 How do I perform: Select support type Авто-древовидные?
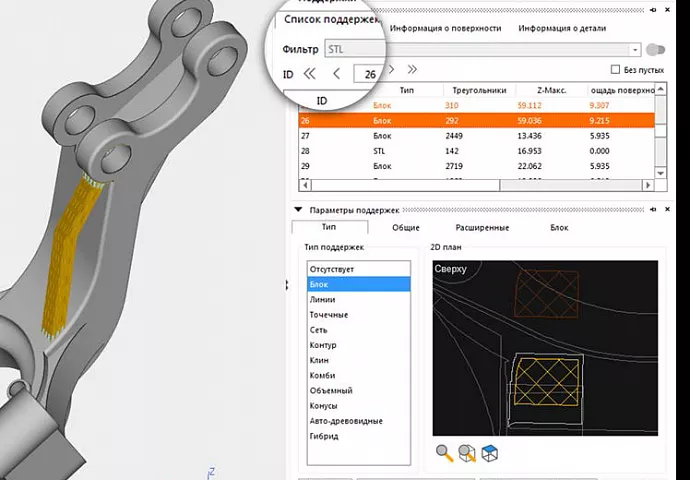[359, 421]
